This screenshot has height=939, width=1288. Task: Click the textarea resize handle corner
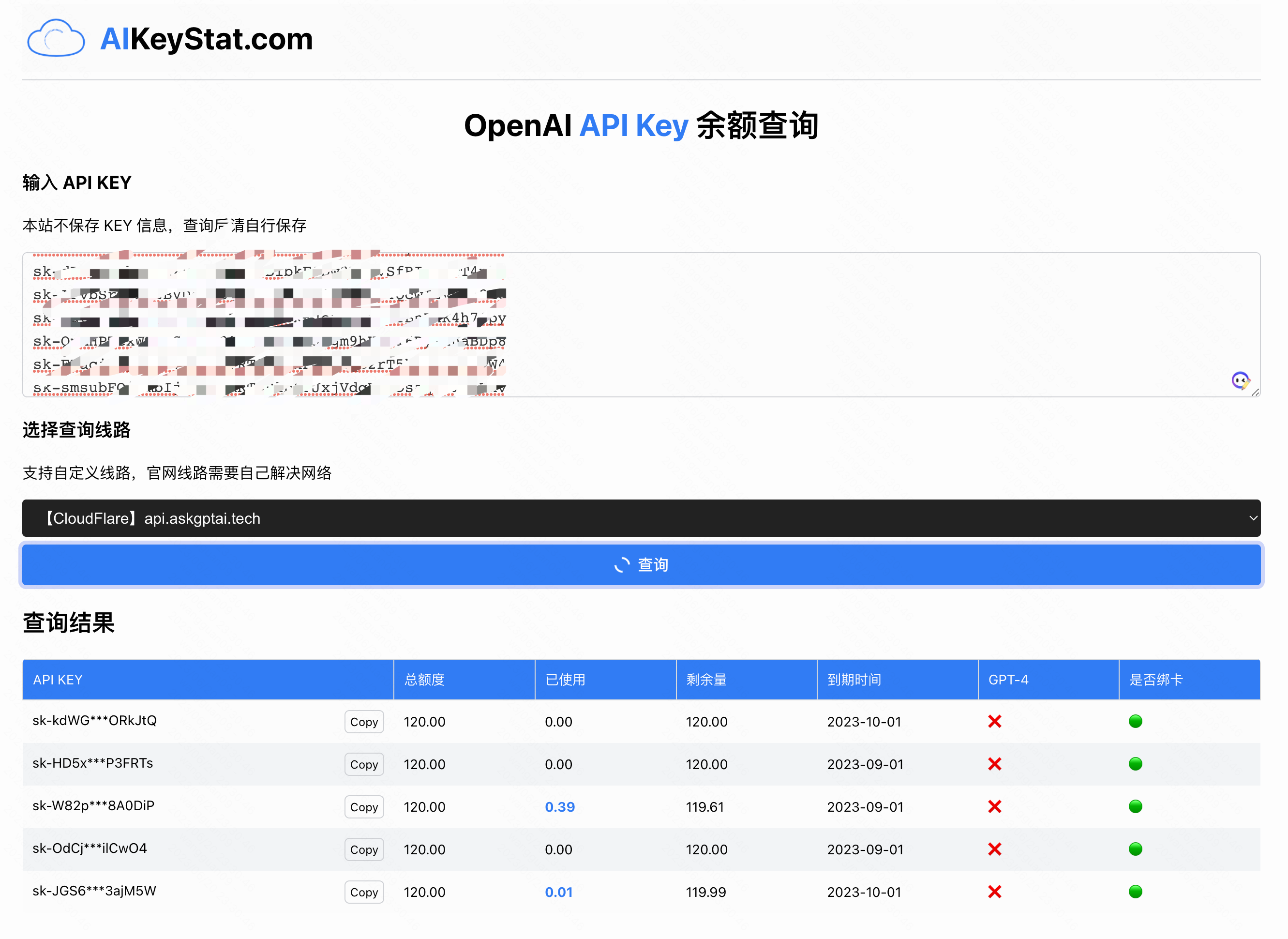point(1256,392)
